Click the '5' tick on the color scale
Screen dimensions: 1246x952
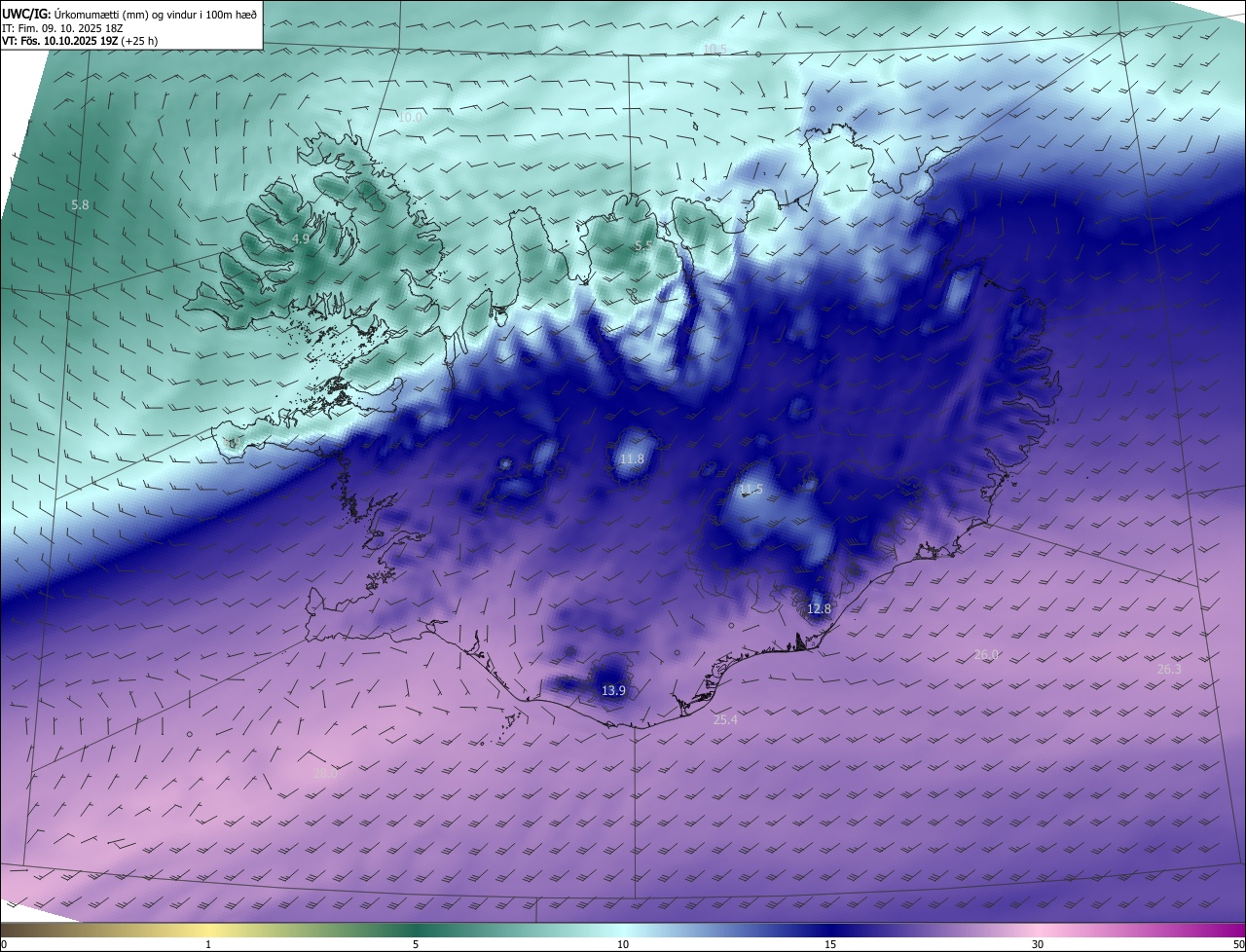pos(416,944)
